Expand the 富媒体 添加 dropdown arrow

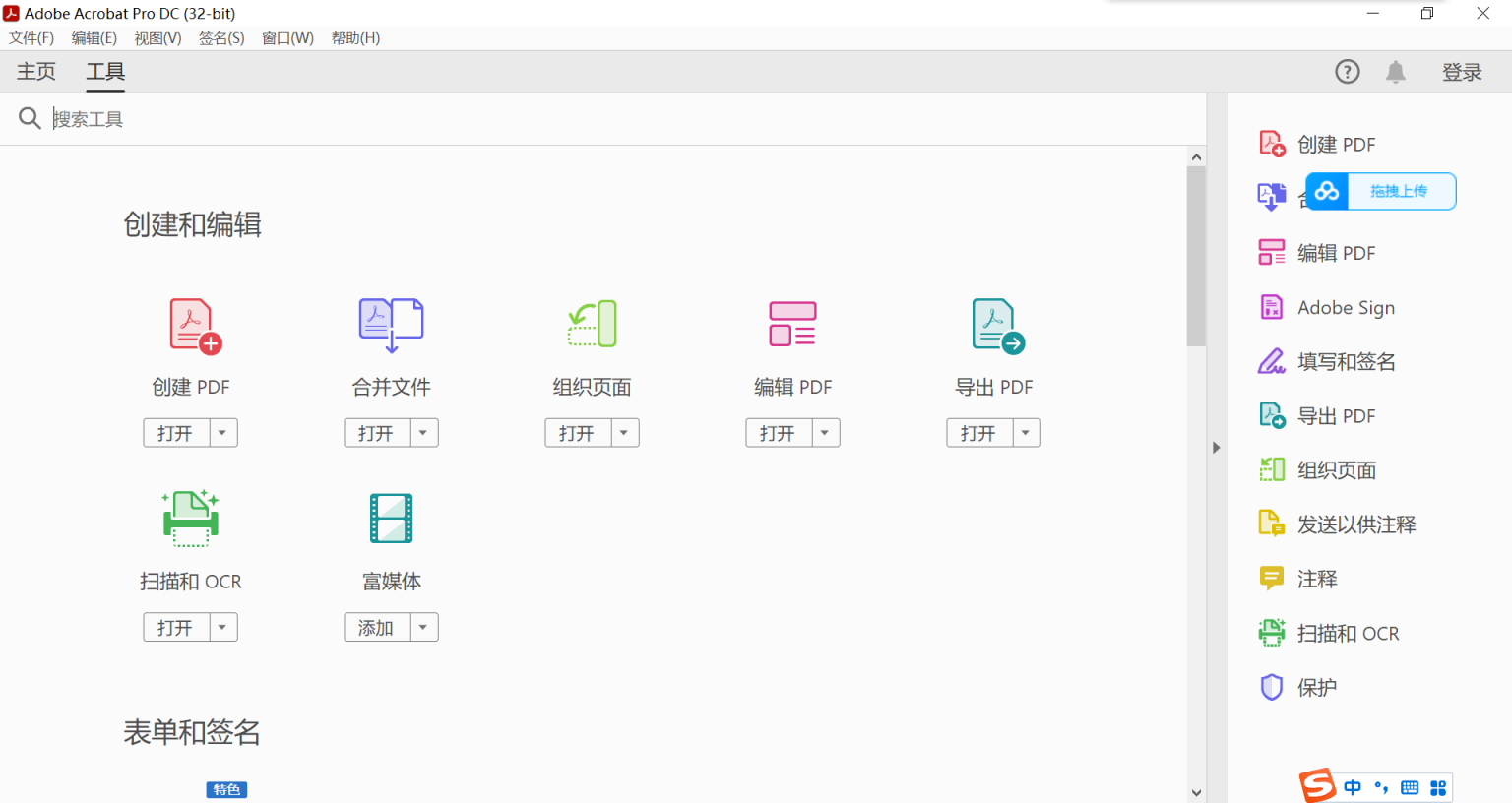(423, 627)
